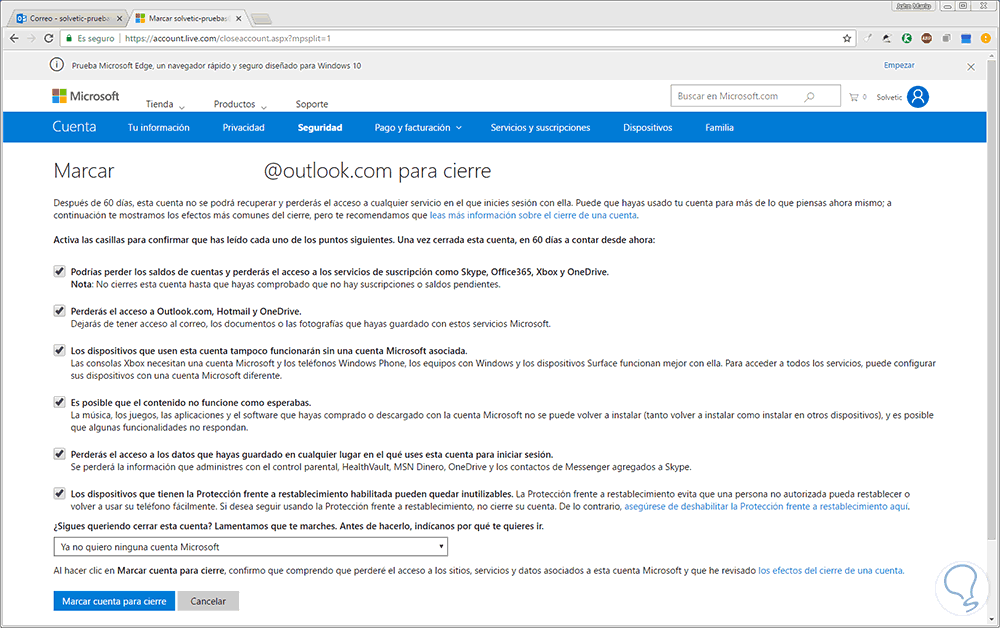Image resolution: width=1000 pixels, height=628 pixels.
Task: Click in the Buscar en Microsoft.com field
Action: (756, 96)
